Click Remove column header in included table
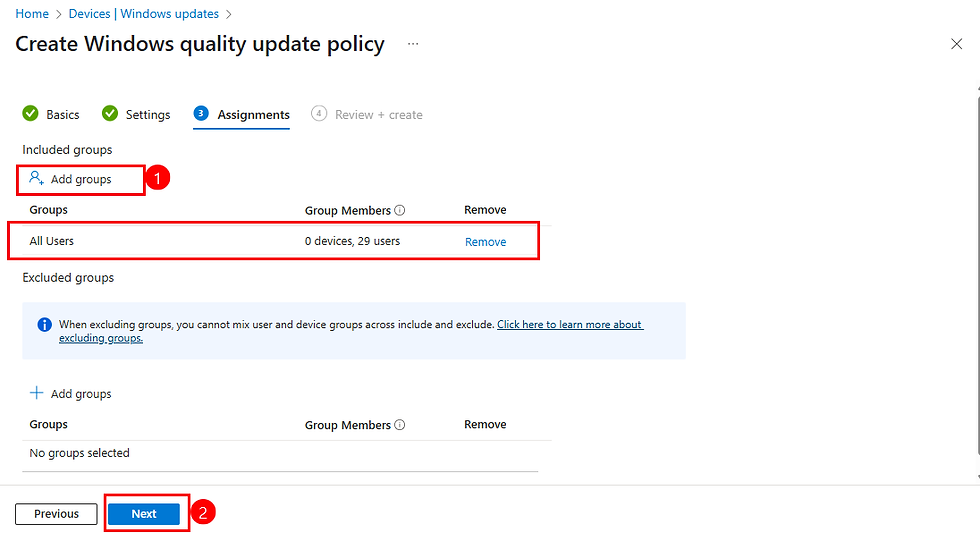This screenshot has height=541, width=980. [485, 210]
